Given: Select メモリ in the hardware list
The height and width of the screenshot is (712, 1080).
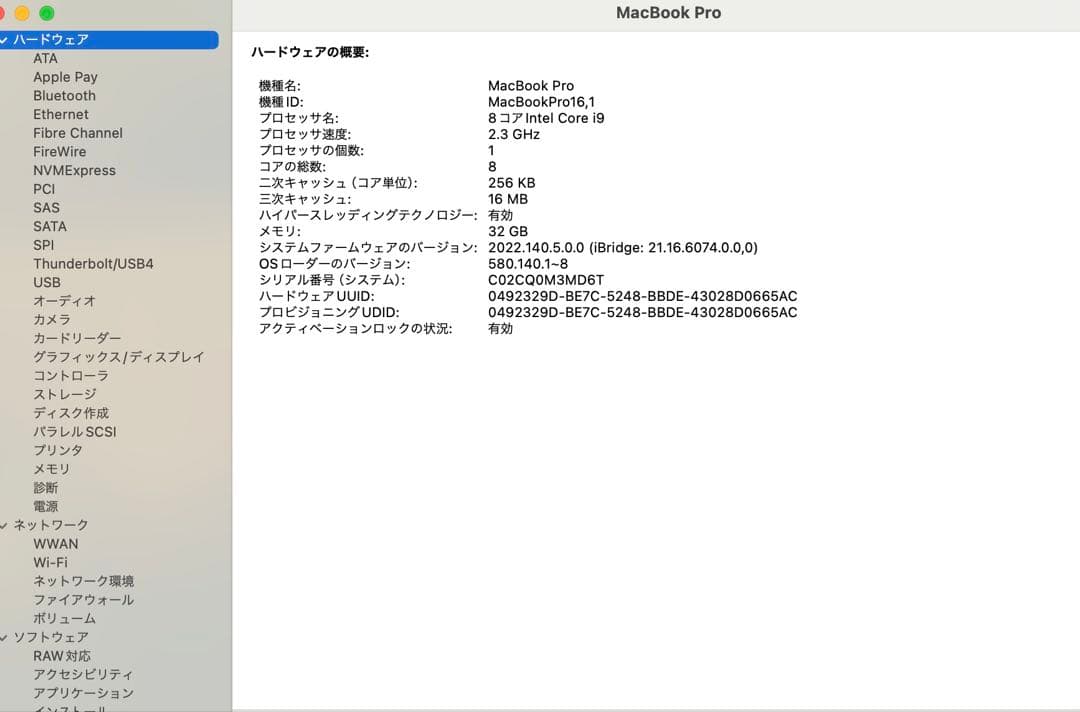Looking at the screenshot, I should [47, 468].
